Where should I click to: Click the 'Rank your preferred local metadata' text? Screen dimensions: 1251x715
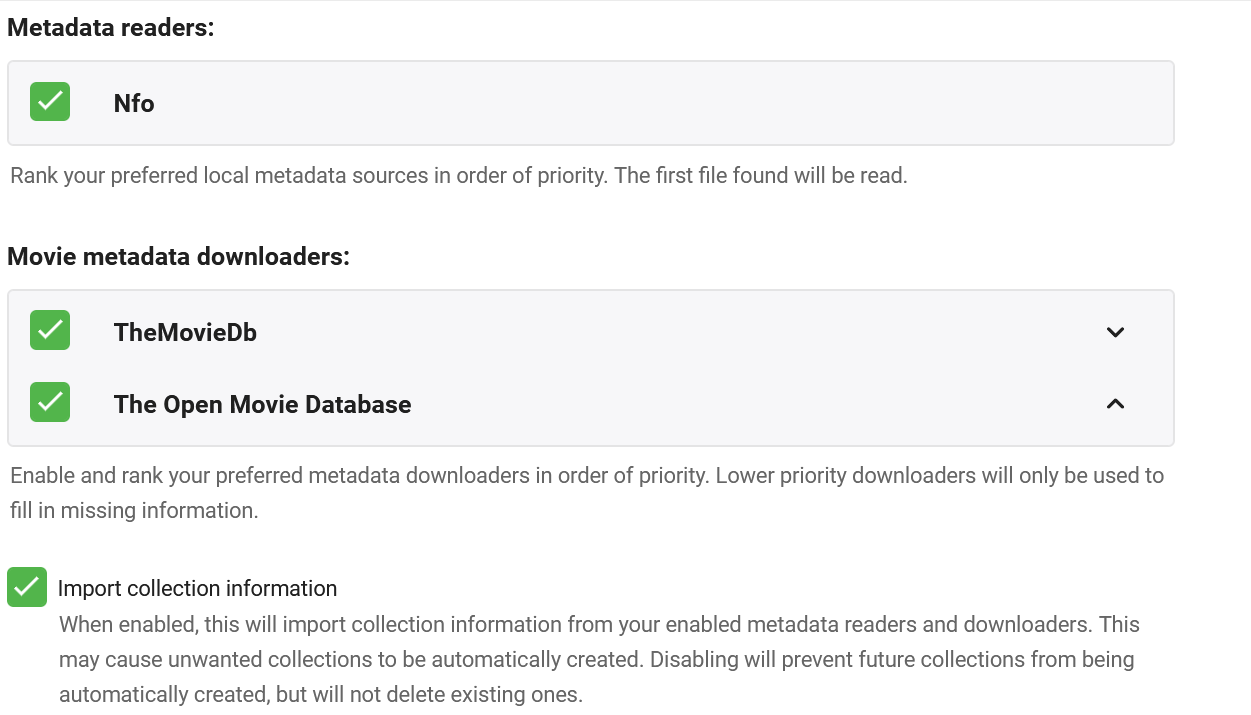pyautogui.click(x=458, y=176)
